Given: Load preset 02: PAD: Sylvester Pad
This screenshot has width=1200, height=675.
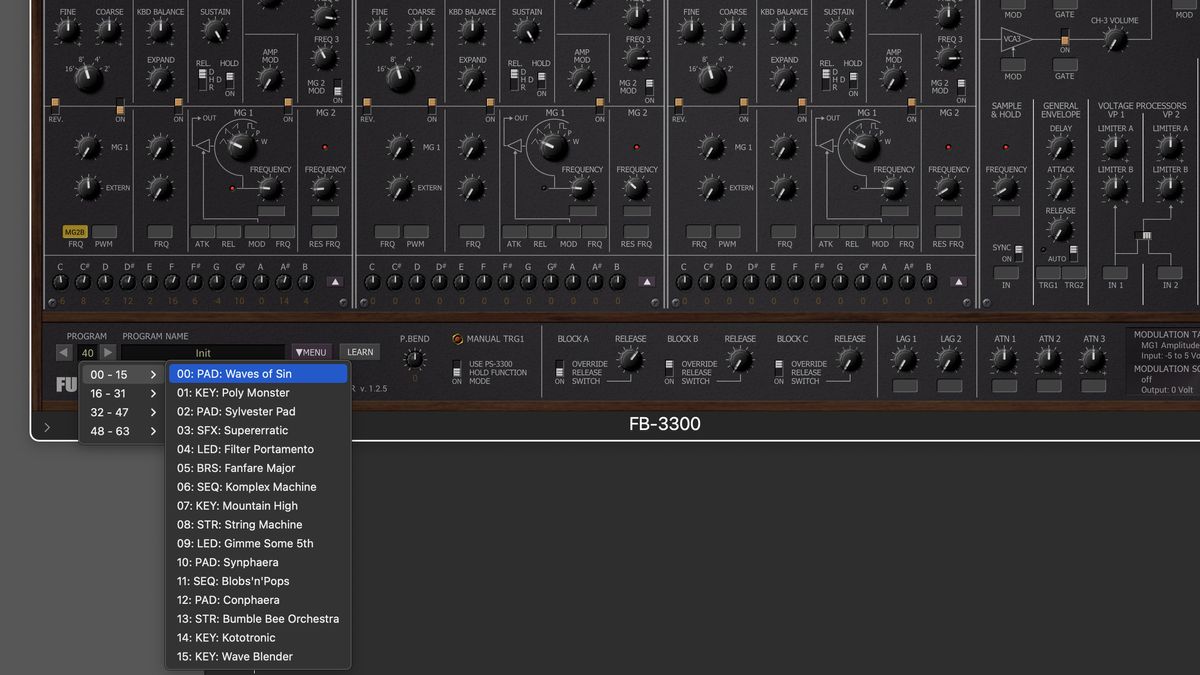Looking at the screenshot, I should pos(258,411).
